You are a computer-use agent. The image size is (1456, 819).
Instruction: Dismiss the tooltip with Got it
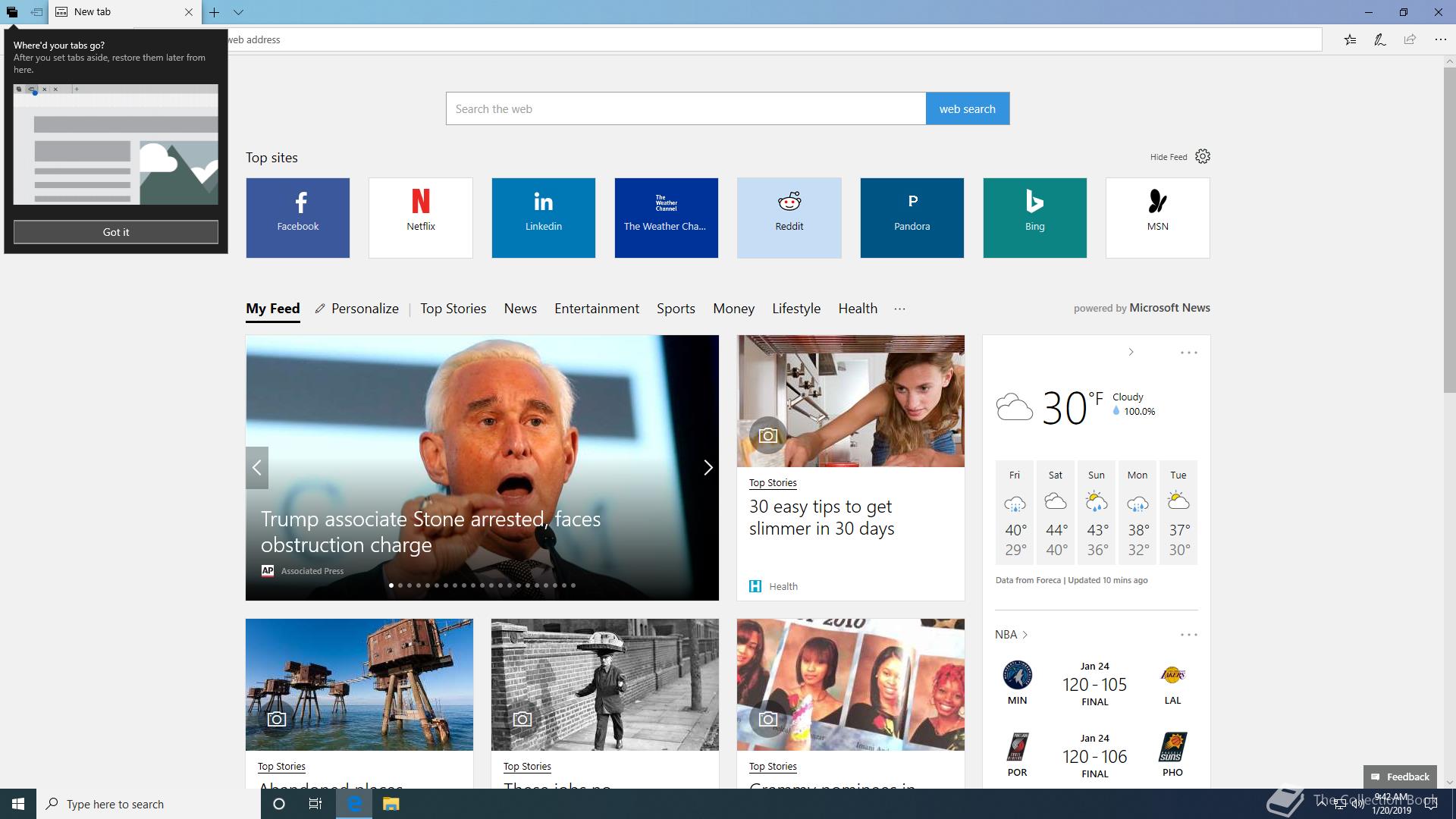(116, 232)
